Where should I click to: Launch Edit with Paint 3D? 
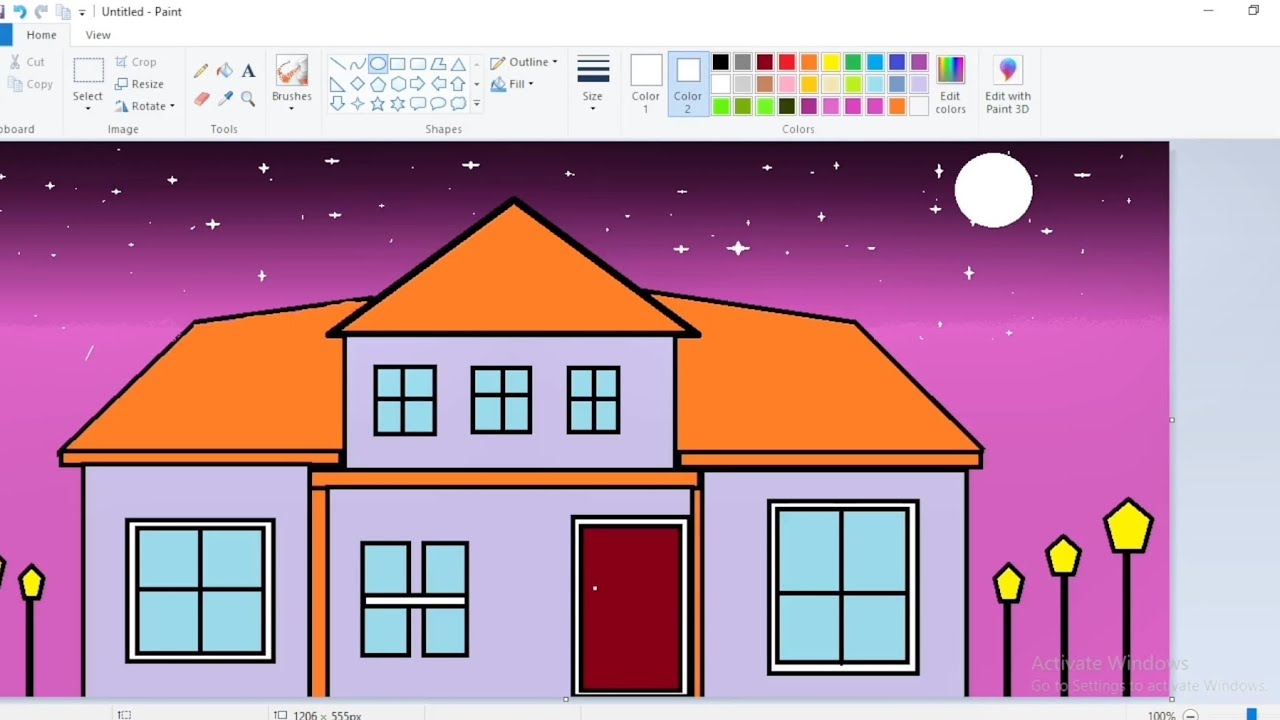tap(1008, 84)
